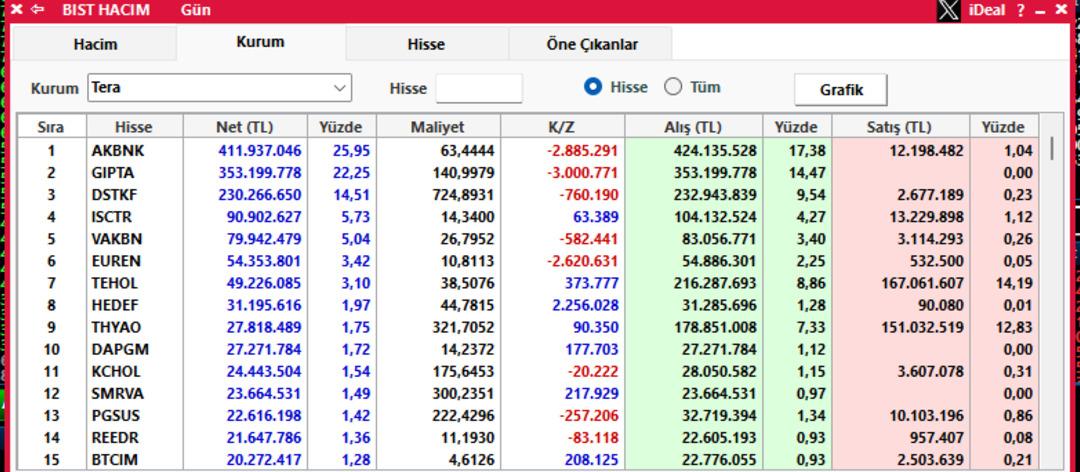
Task: Select the HEDEF stock name
Action: pos(114,305)
